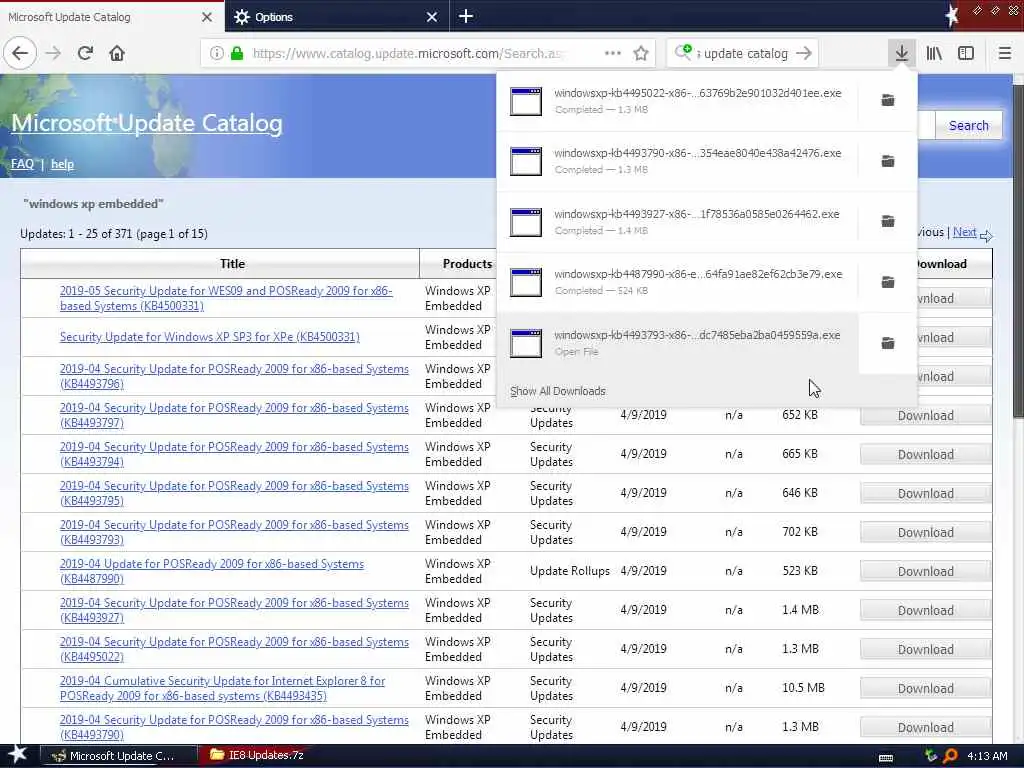Image resolution: width=1024 pixels, height=768 pixels.
Task: Go to Next results page
Action: (965, 232)
